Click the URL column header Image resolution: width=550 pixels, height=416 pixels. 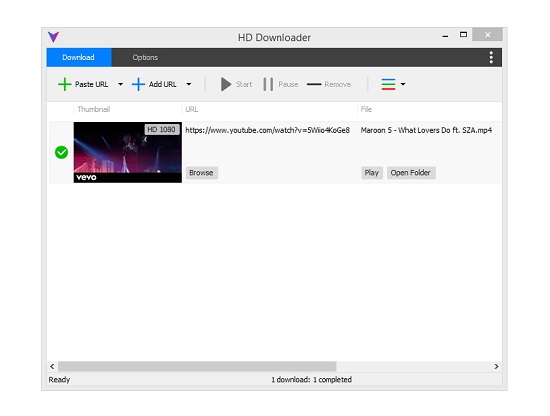point(192,109)
